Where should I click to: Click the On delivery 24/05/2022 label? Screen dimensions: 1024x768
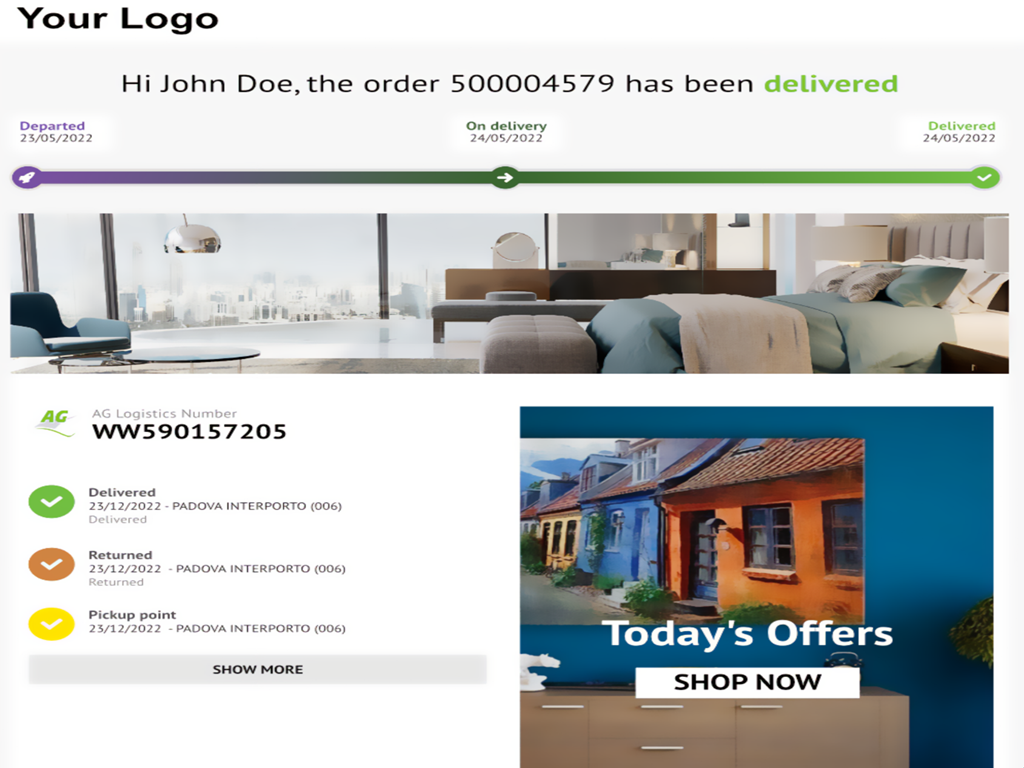(x=506, y=131)
